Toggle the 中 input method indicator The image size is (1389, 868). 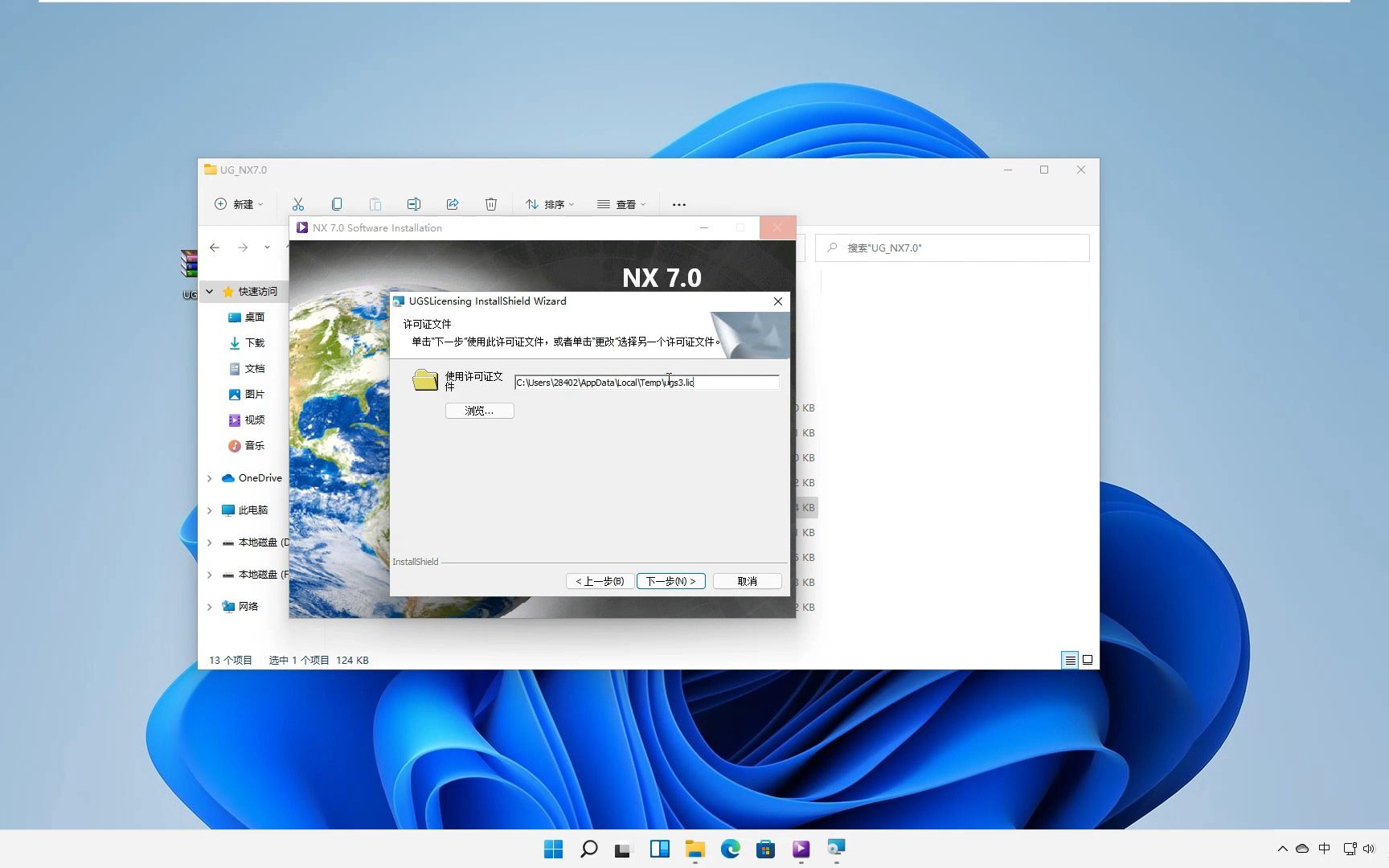1325,849
